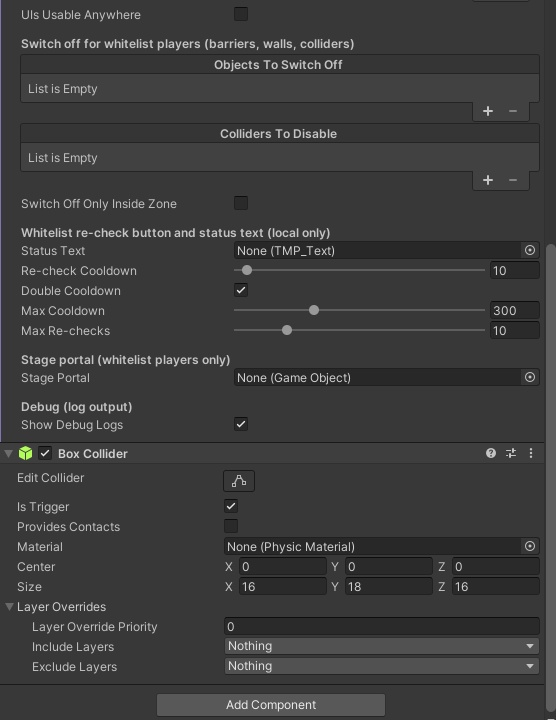Click Re-check Cooldown value field
The width and height of the screenshot is (556, 720).
coord(515,270)
